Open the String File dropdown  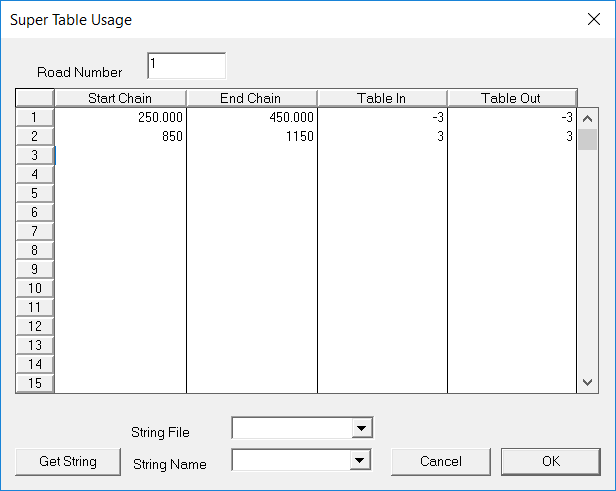click(x=362, y=428)
